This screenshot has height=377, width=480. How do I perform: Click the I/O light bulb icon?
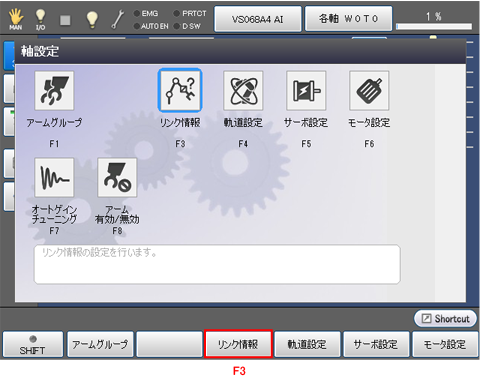[40, 19]
